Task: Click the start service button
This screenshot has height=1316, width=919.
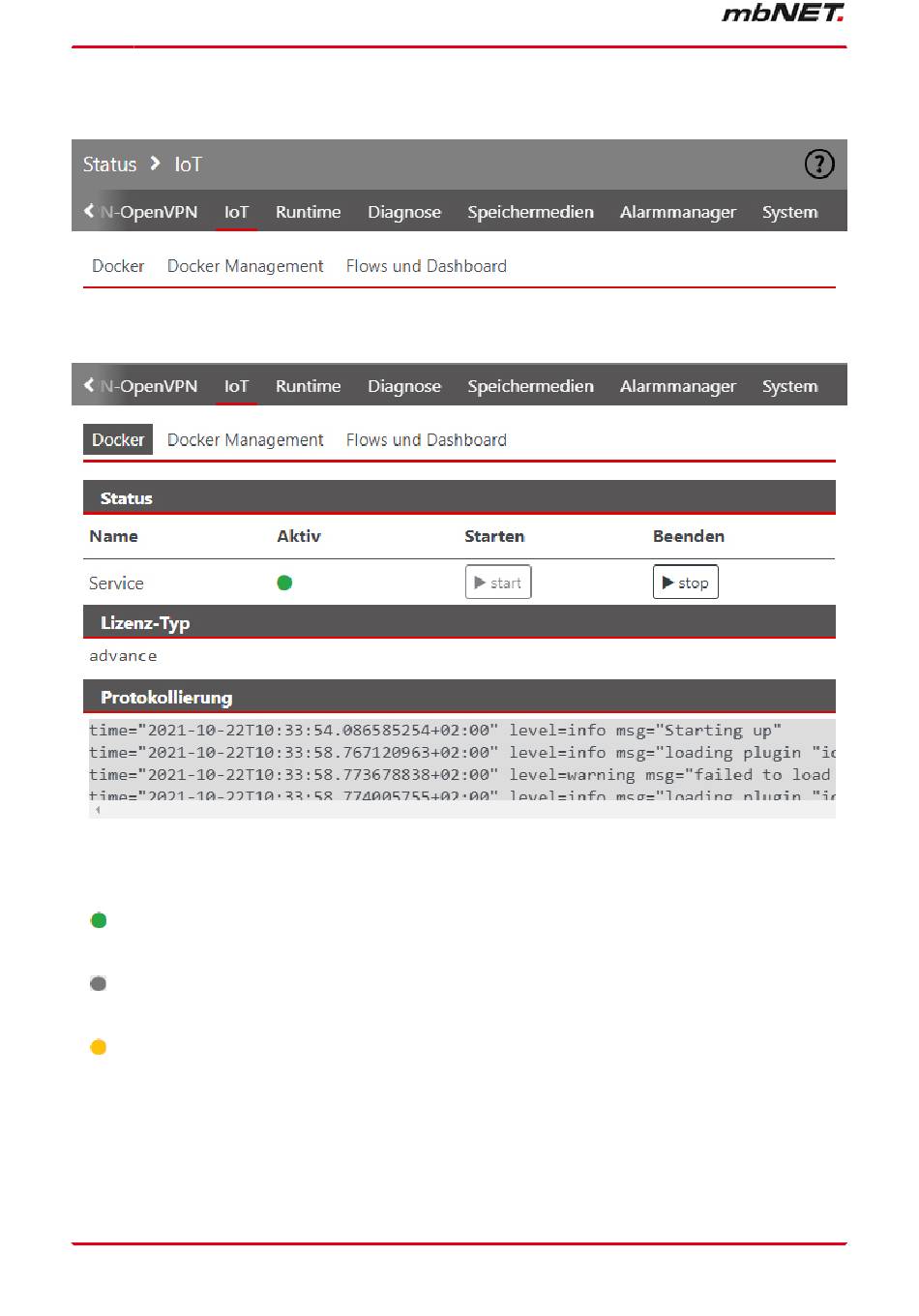Action: click(498, 583)
